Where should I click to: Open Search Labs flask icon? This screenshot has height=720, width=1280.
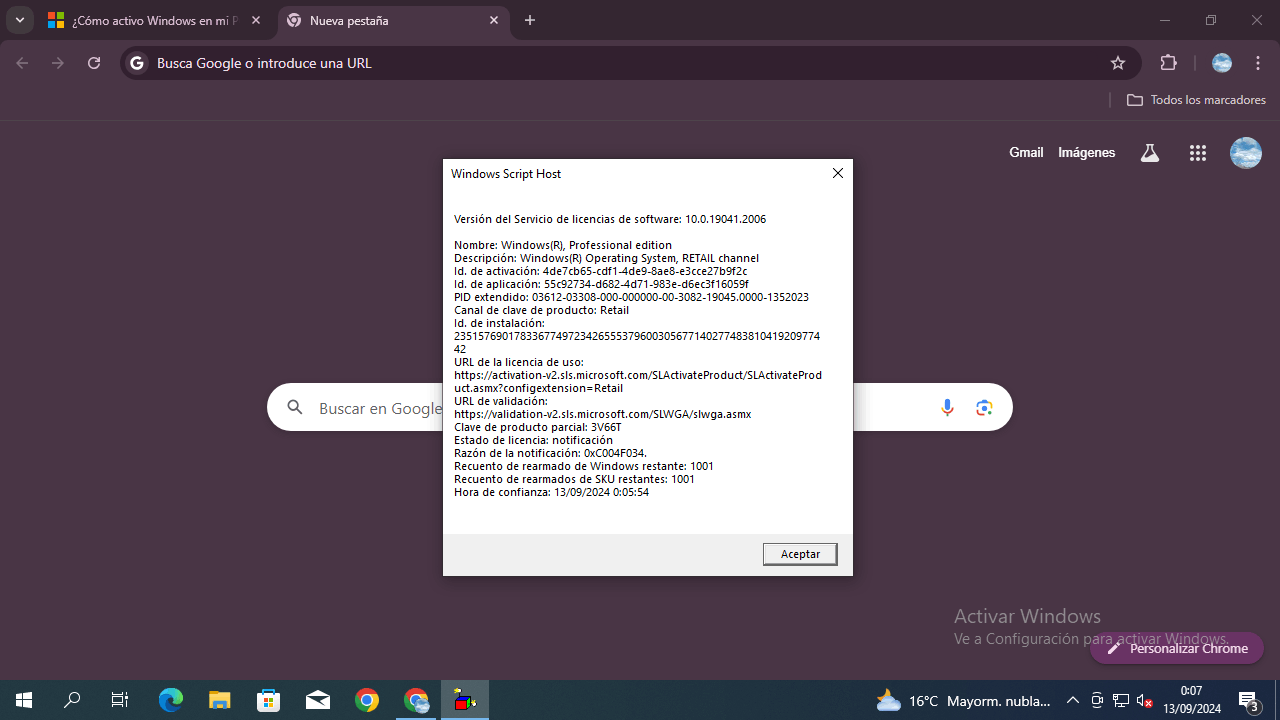tap(1150, 153)
